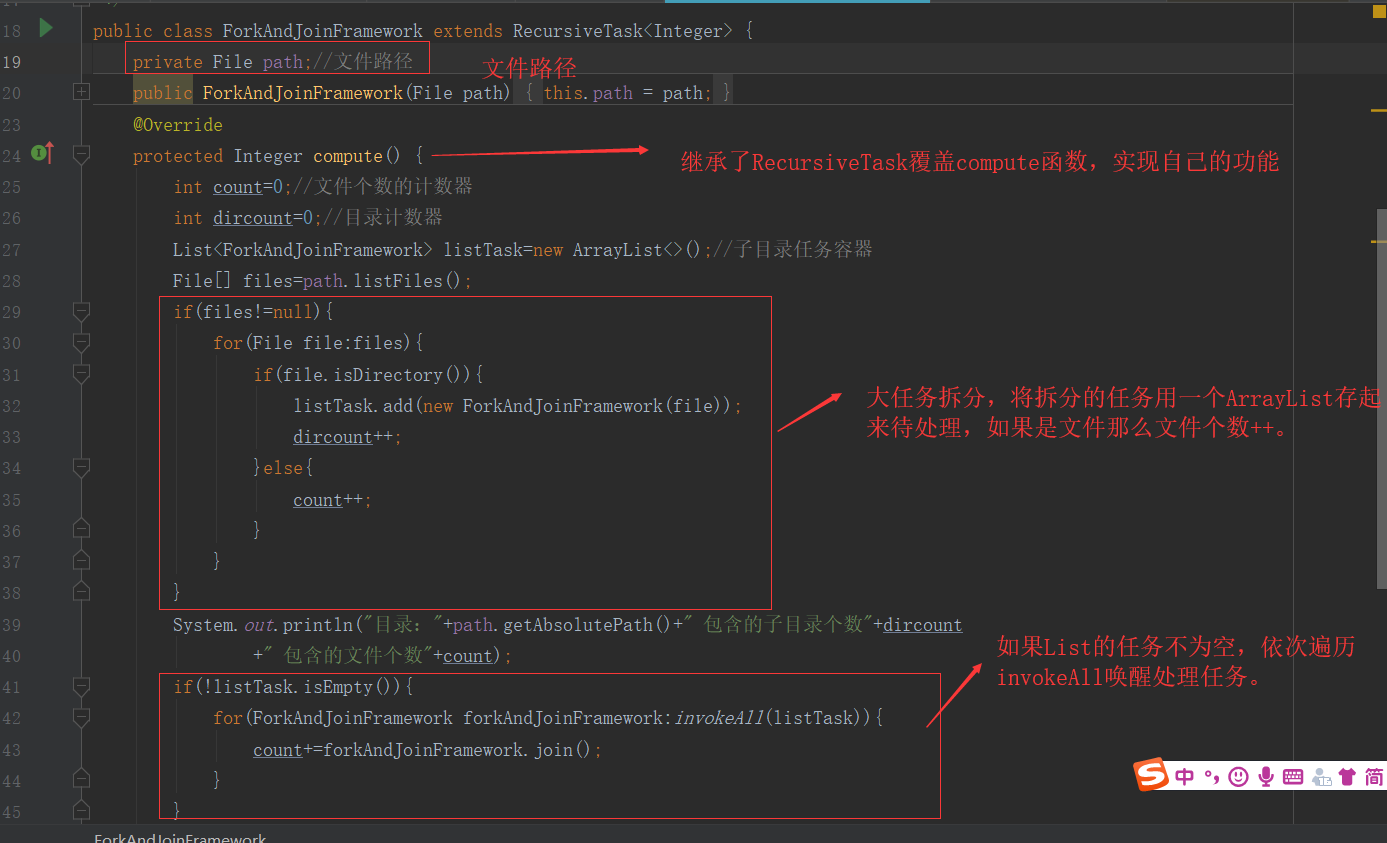Image resolution: width=1387 pixels, height=843 pixels.
Task: Open the Sogou emoji panel
Action: pos(1237,776)
